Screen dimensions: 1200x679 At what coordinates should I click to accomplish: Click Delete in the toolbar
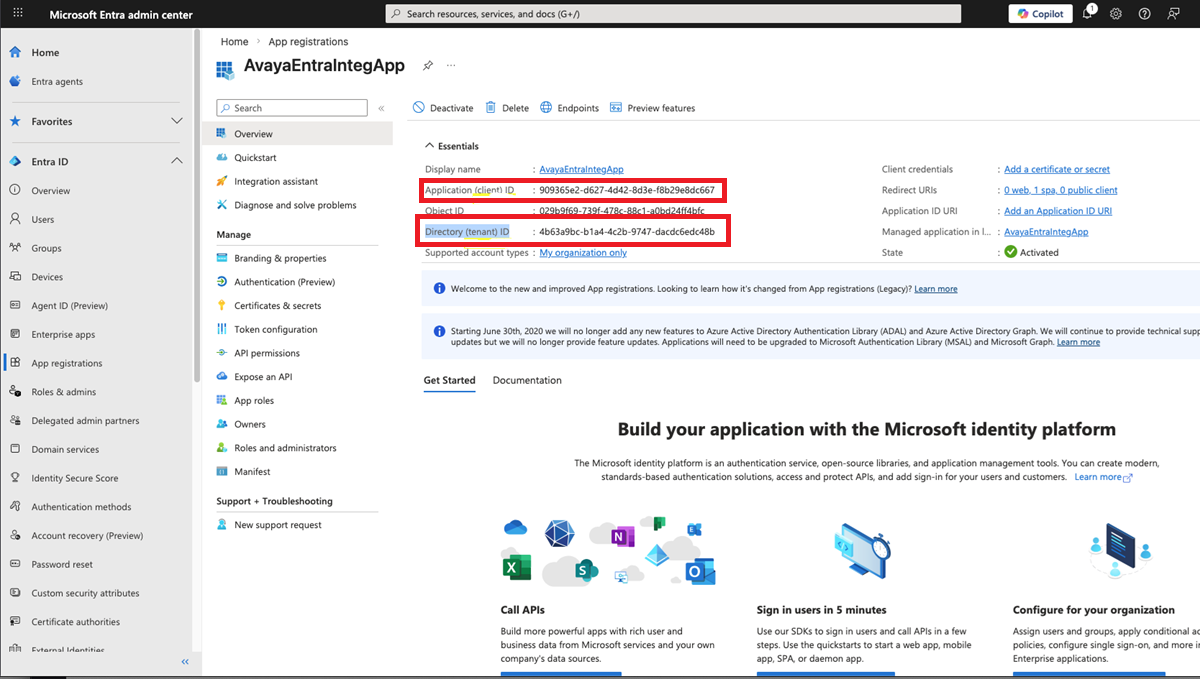(507, 108)
